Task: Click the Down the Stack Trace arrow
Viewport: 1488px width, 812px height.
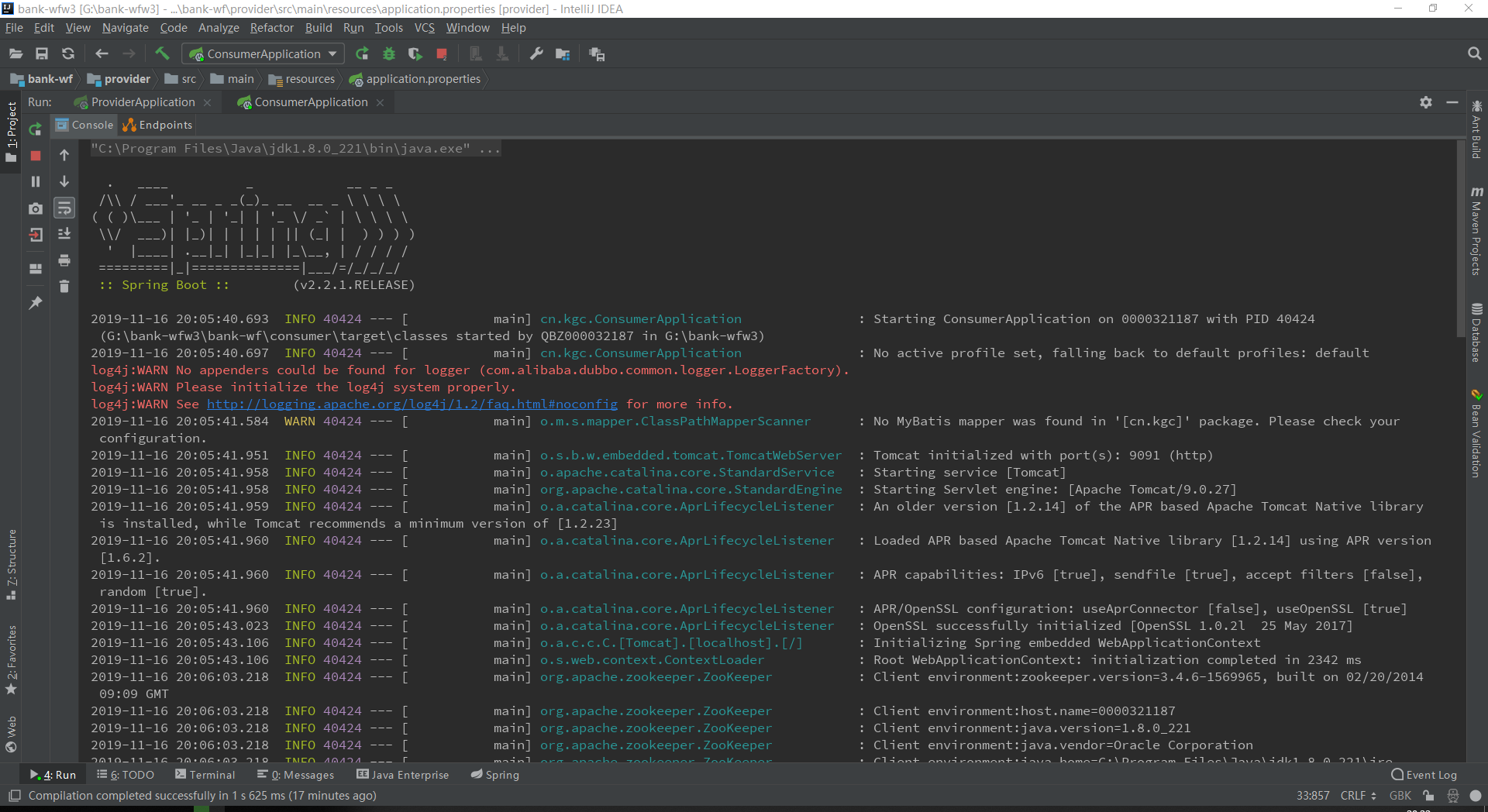Action: (64, 181)
